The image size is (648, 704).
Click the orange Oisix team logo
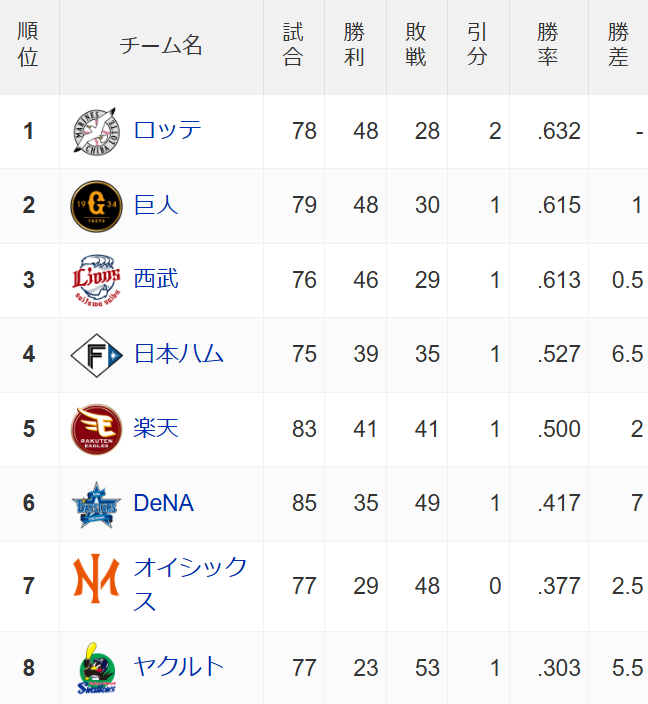(x=97, y=578)
